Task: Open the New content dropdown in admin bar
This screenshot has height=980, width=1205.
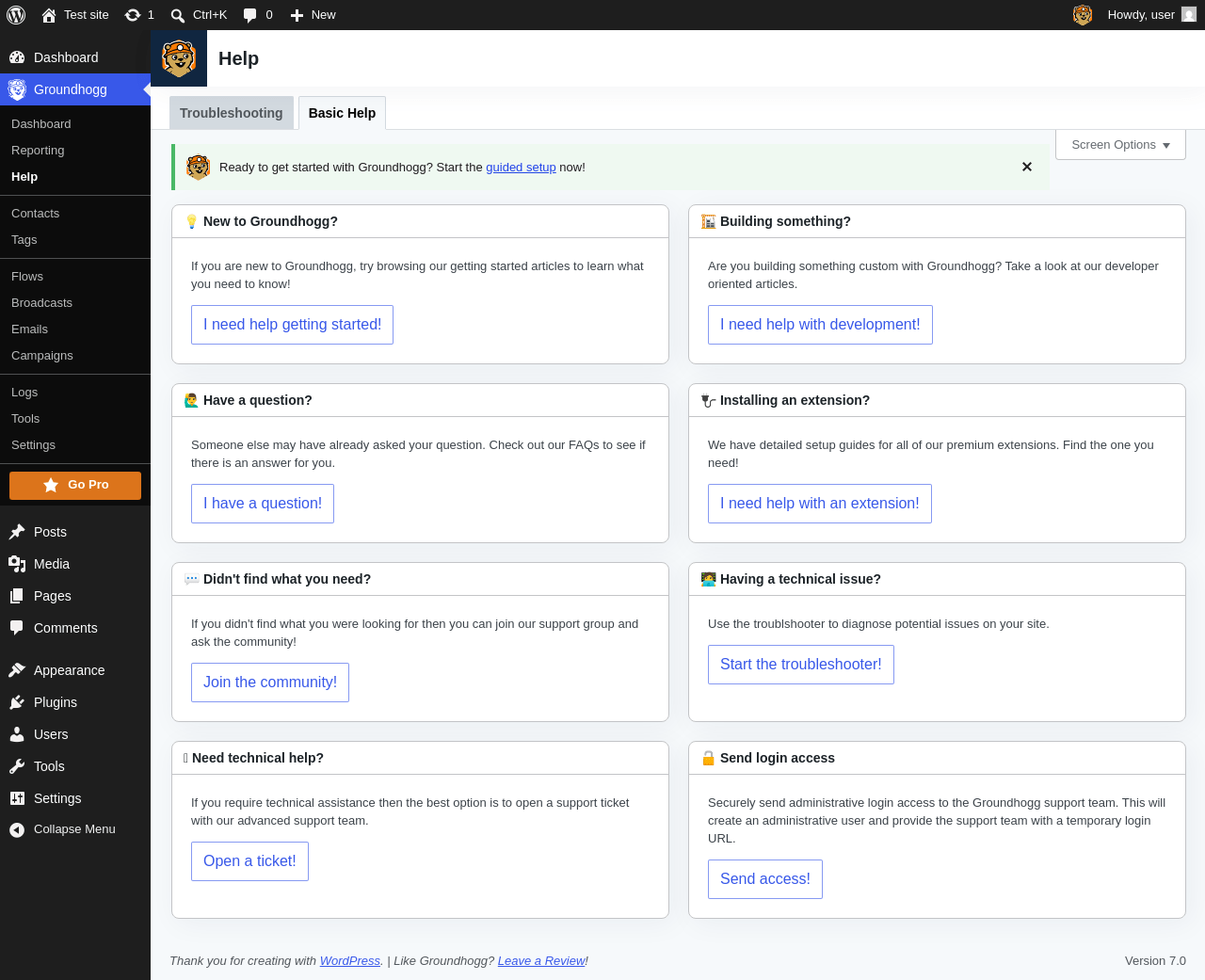Action: click(313, 15)
